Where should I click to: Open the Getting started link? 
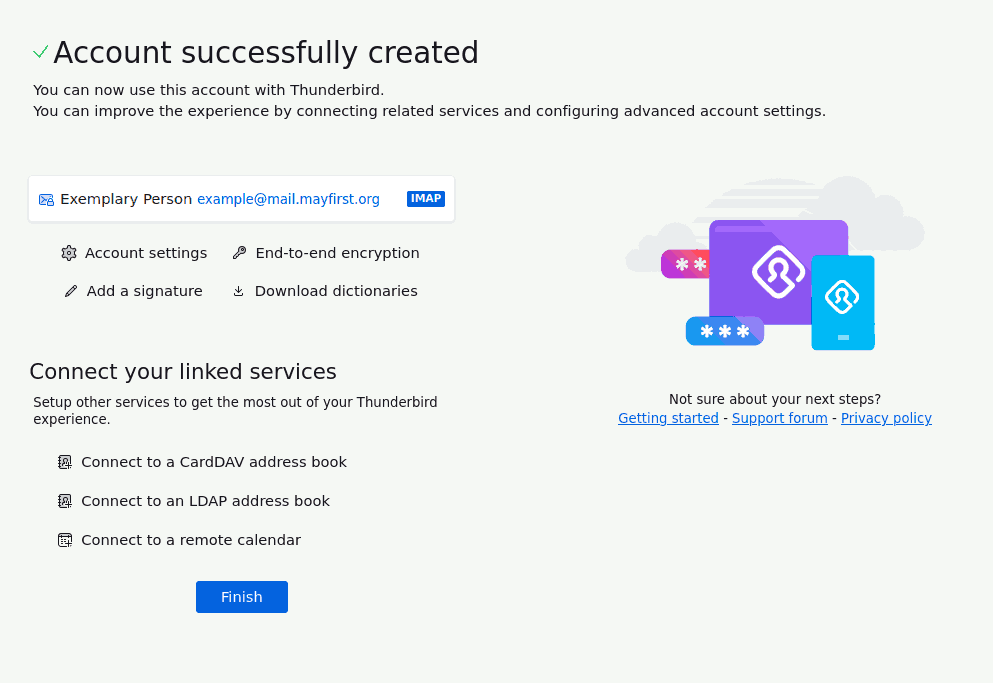pos(668,418)
